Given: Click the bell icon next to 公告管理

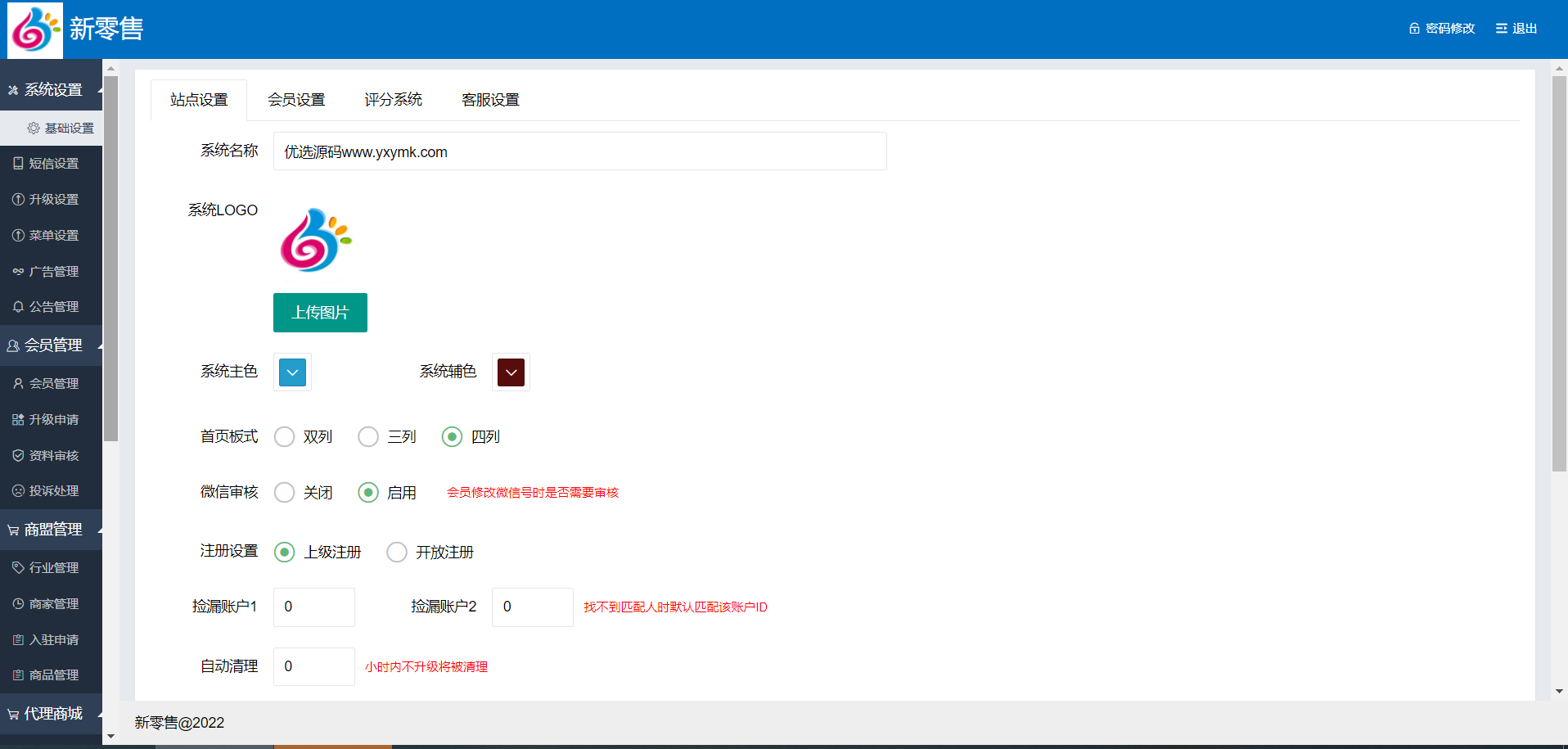Looking at the screenshot, I should coord(18,307).
